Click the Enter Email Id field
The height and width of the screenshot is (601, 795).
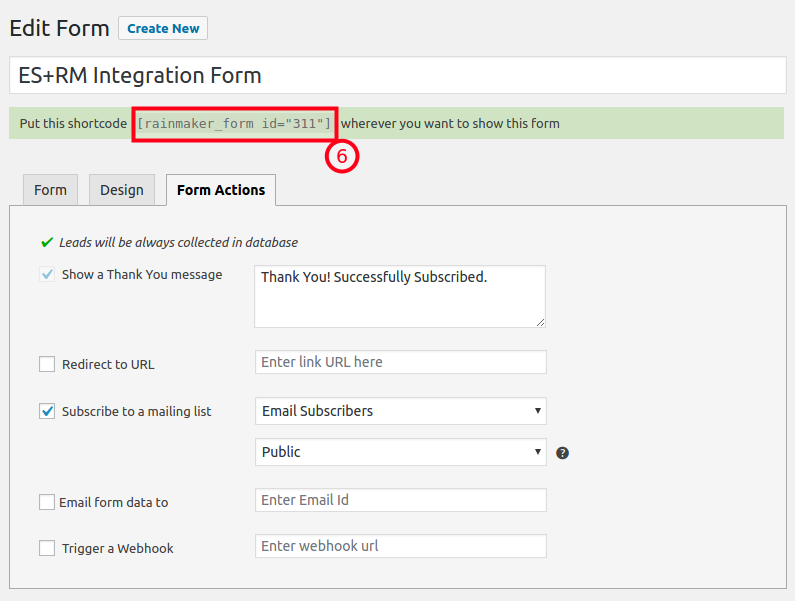pos(400,500)
